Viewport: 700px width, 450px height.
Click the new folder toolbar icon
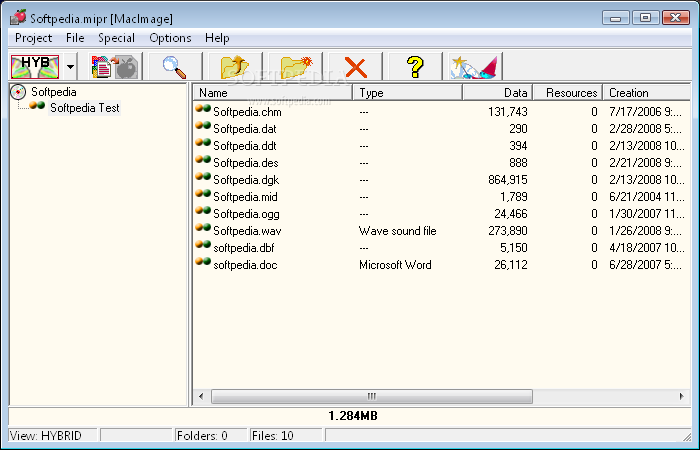[x=296, y=67]
